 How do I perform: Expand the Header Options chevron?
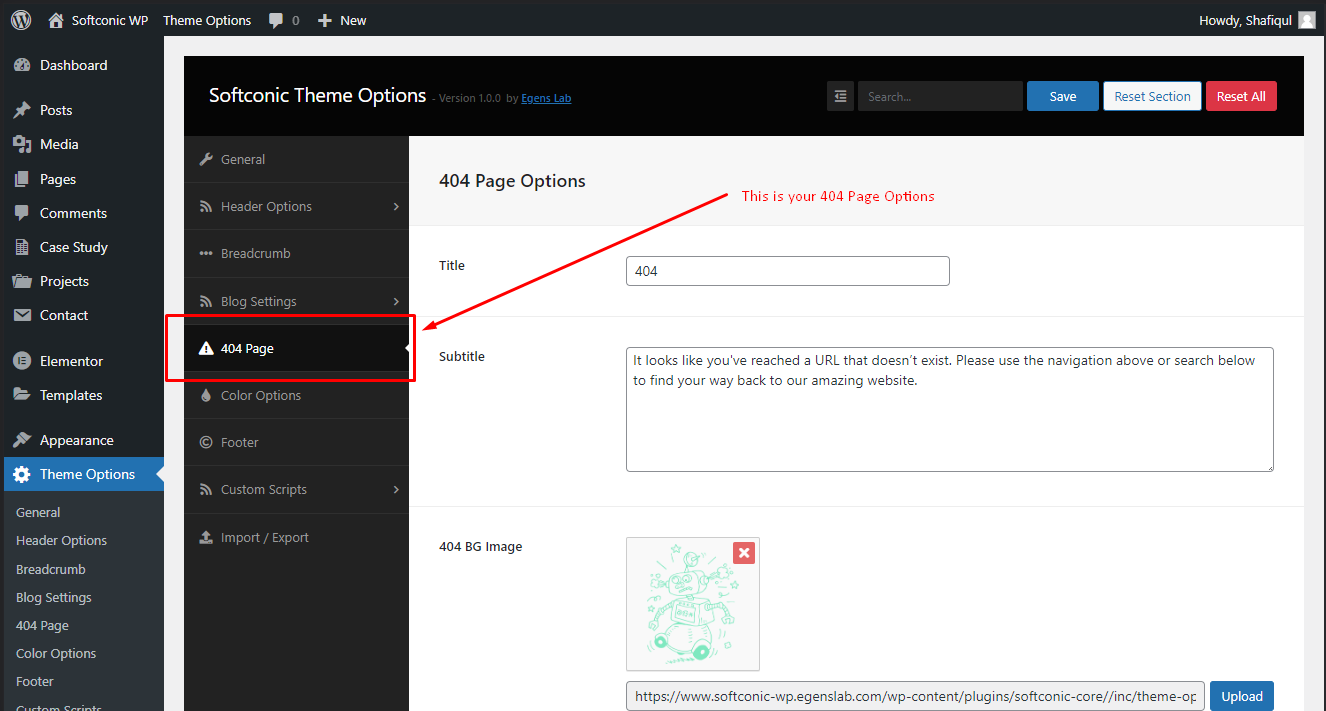pyautogui.click(x=396, y=206)
